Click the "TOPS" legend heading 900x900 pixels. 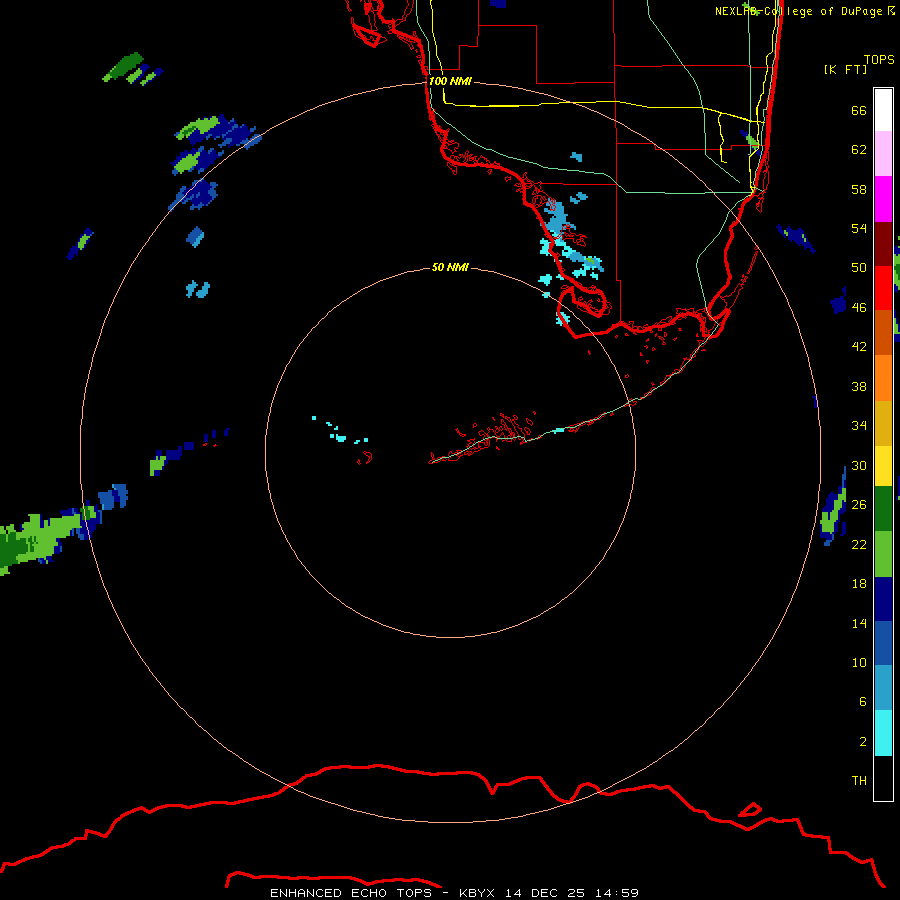[x=879, y=59]
